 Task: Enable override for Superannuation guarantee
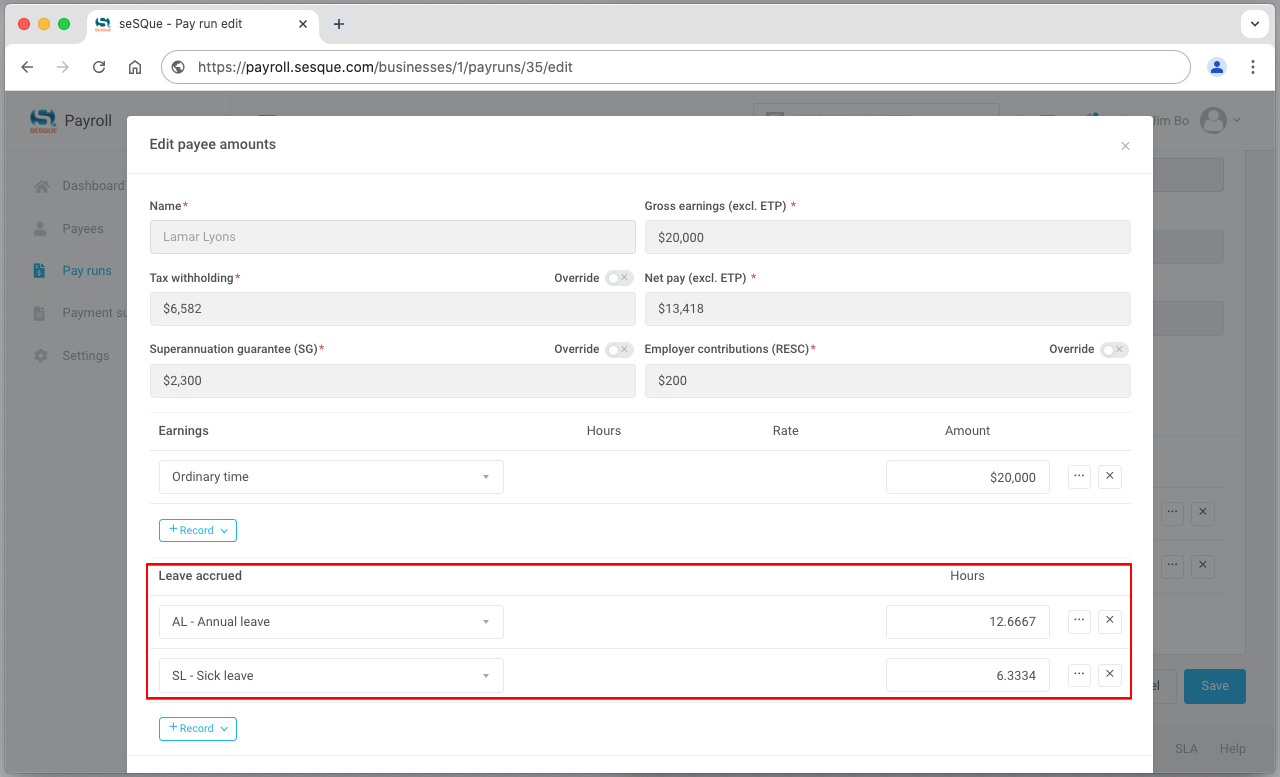(x=619, y=350)
